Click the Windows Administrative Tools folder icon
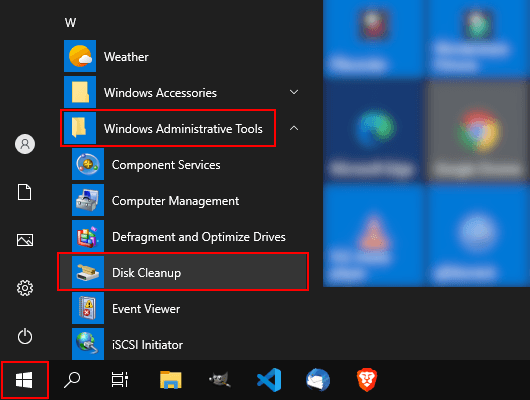Viewport: 530px width, 400px height. click(x=80, y=128)
